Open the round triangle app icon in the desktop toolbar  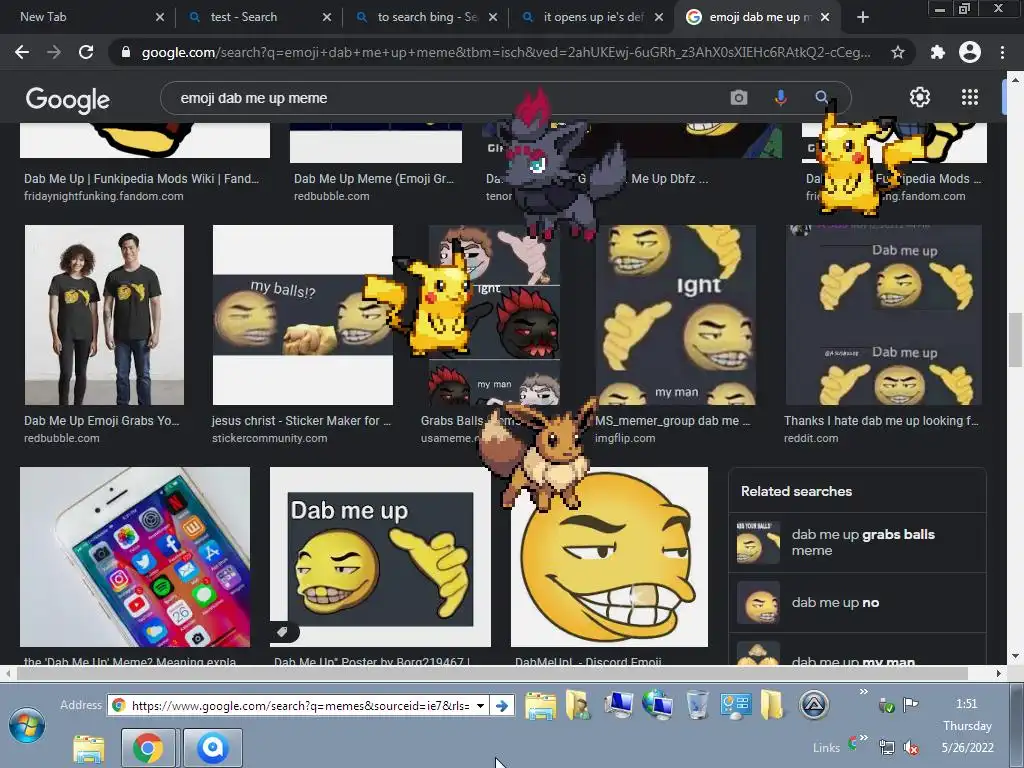click(814, 705)
